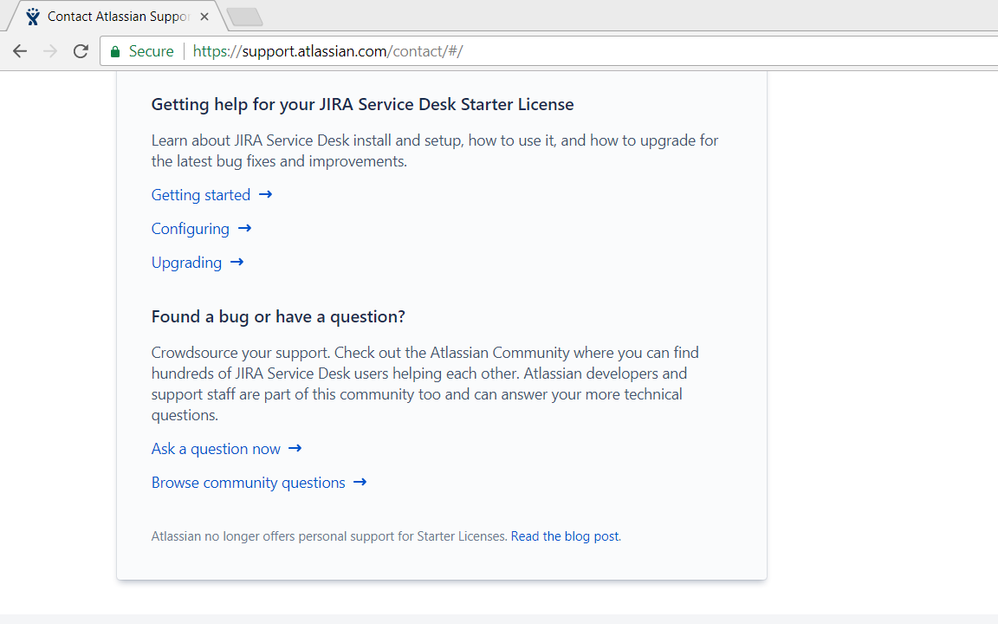The width and height of the screenshot is (998, 624).
Task: Click the green Secure padlock icon
Action: pos(115,52)
